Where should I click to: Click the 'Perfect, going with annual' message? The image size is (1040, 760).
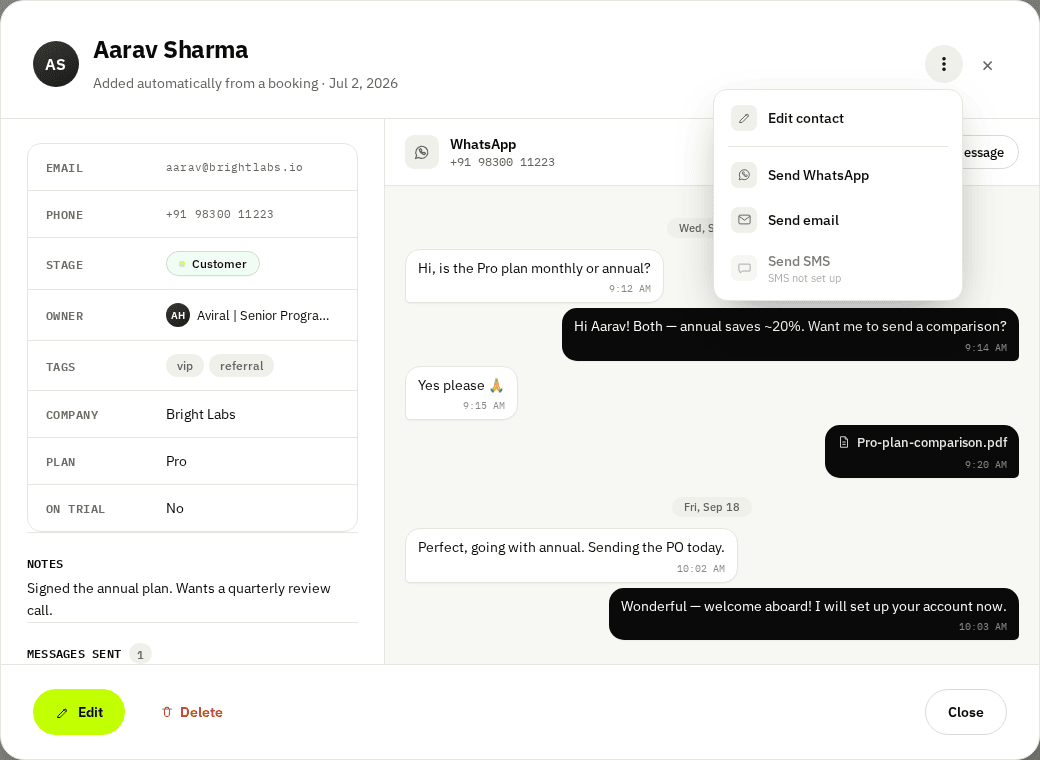click(571, 556)
